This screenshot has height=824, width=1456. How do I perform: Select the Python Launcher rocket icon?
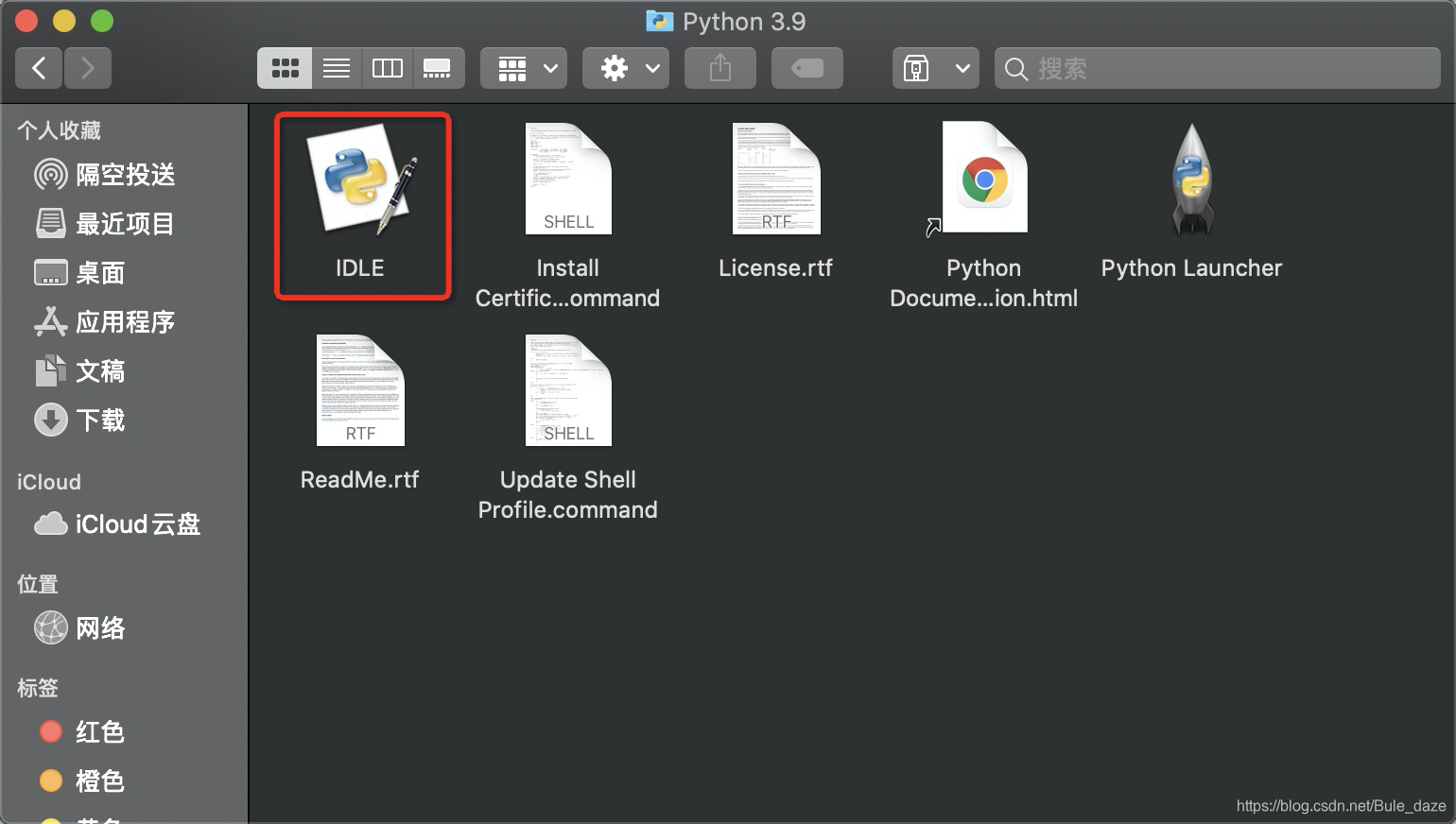[x=1192, y=179]
